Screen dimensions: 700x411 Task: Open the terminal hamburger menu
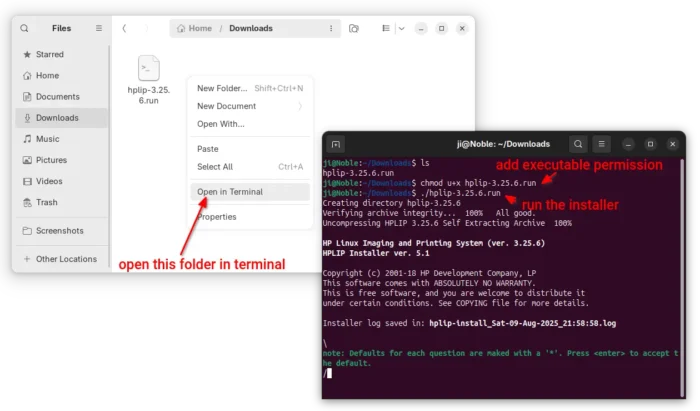(601, 144)
